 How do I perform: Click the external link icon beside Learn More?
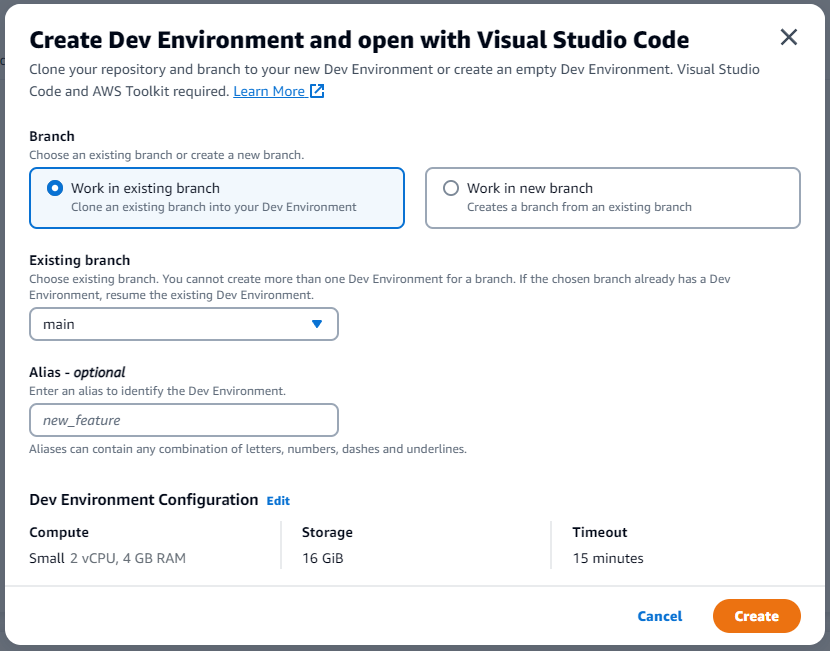click(317, 91)
